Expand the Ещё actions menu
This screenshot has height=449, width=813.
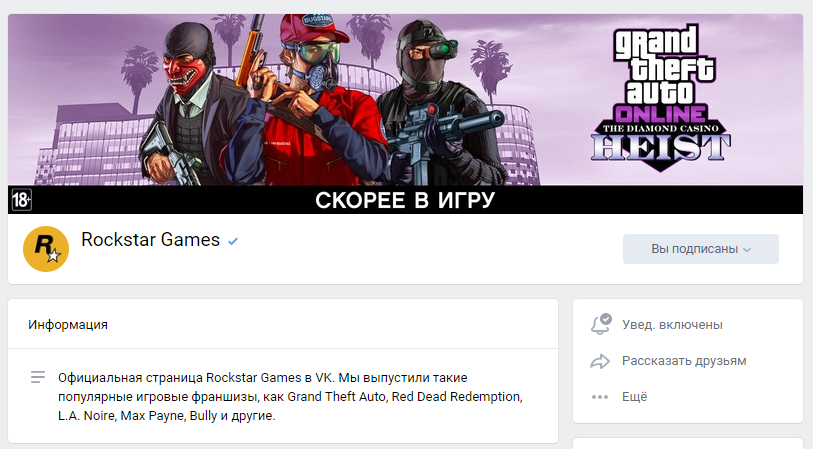(x=635, y=397)
